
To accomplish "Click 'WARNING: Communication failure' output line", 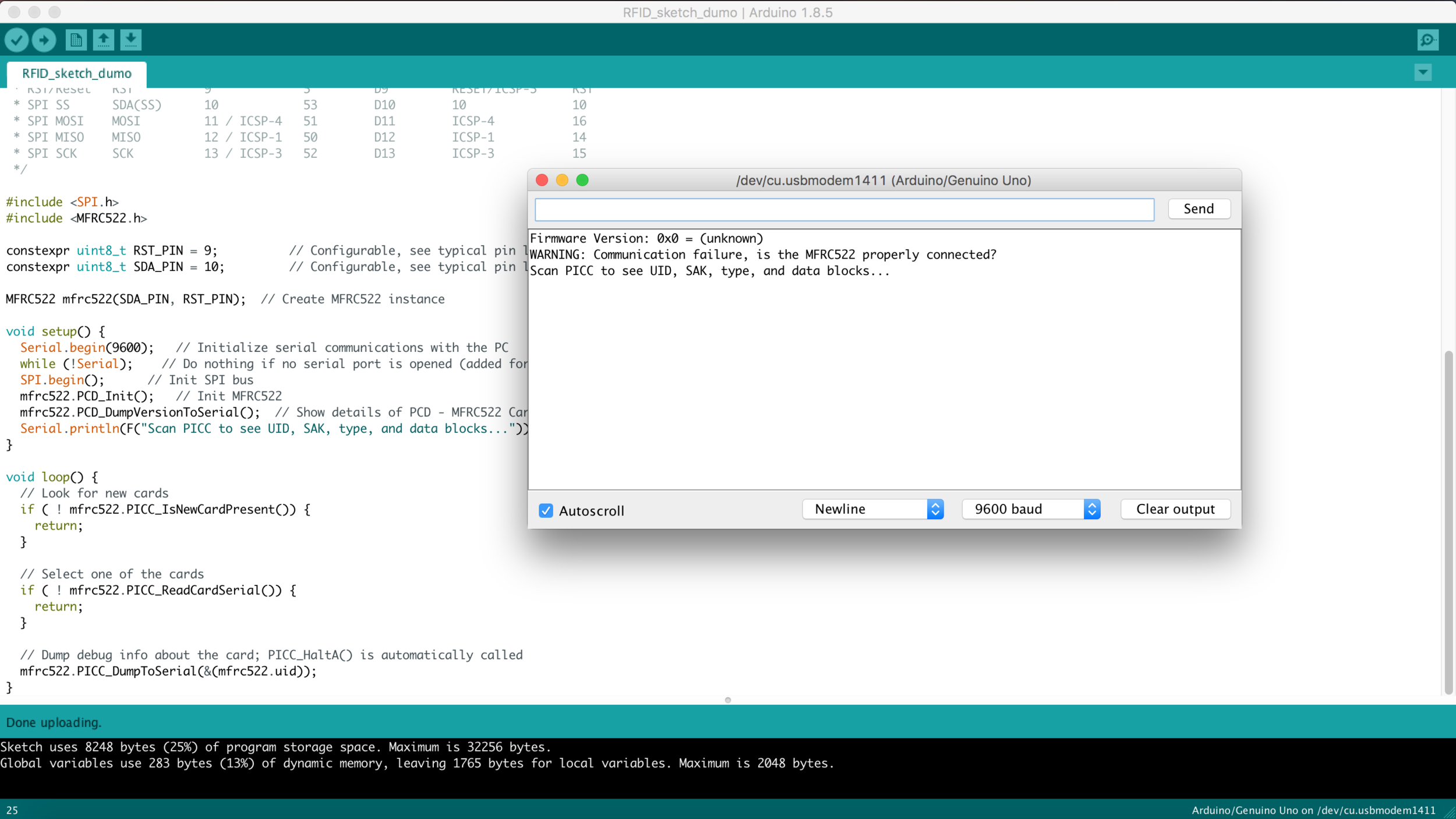I will (x=763, y=255).
